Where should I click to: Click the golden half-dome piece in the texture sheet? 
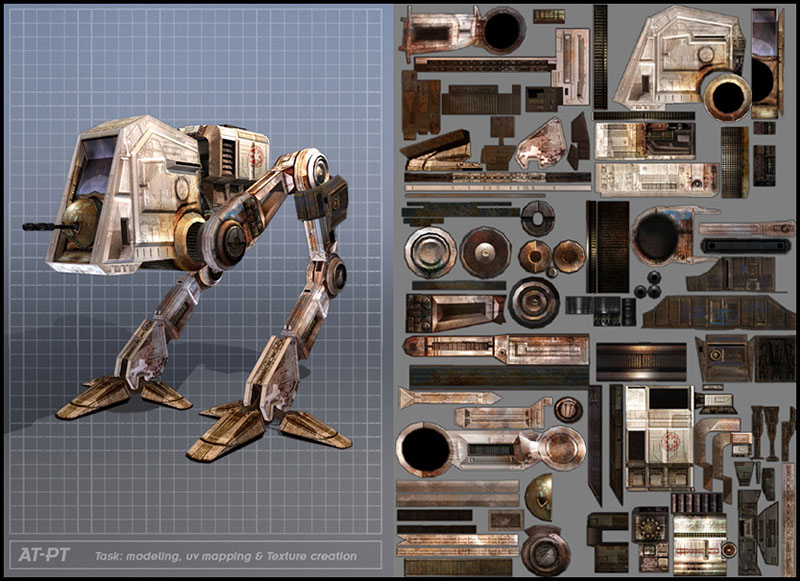539,497
